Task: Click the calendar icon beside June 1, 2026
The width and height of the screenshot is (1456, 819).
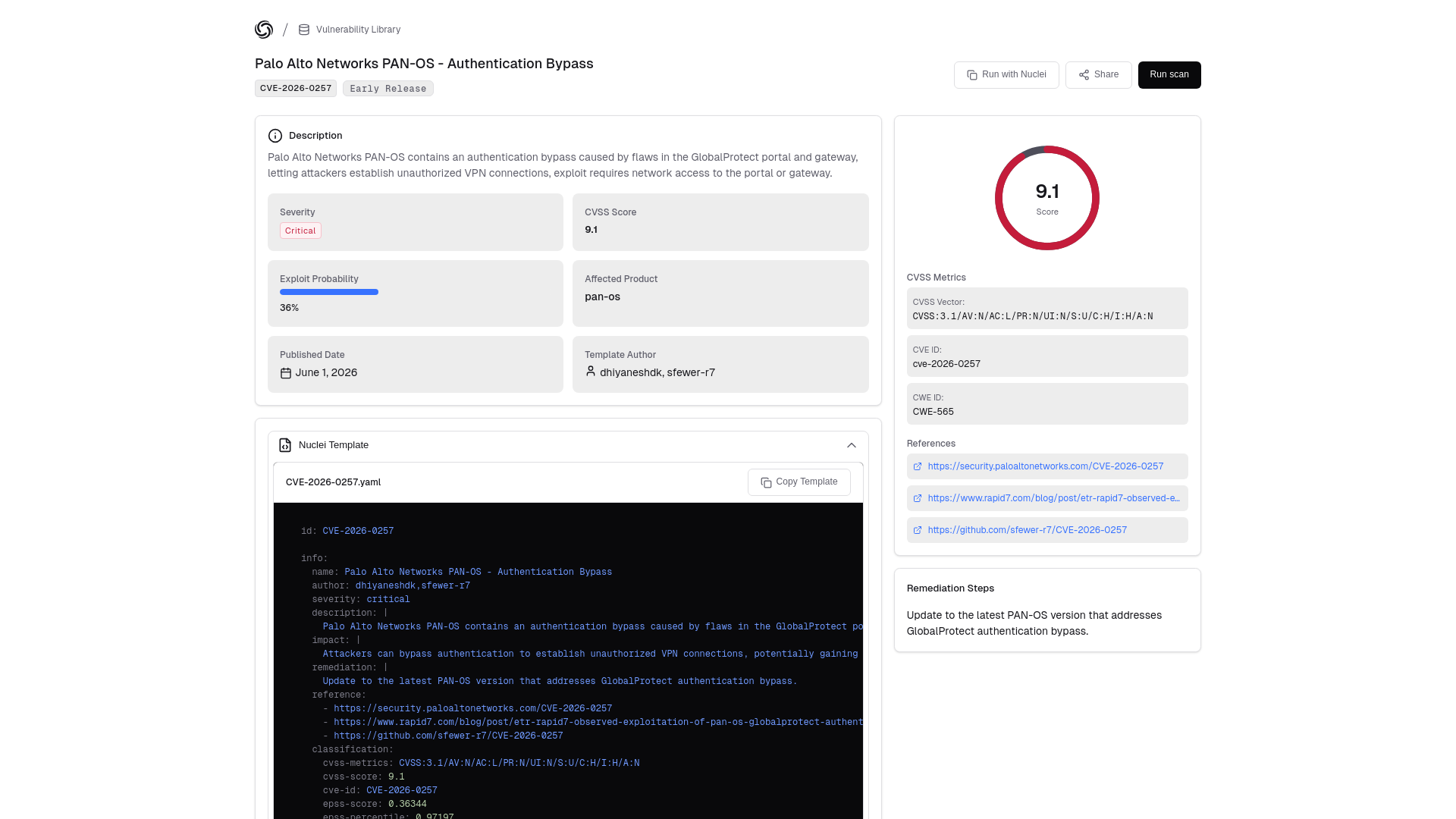Action: coord(286,373)
